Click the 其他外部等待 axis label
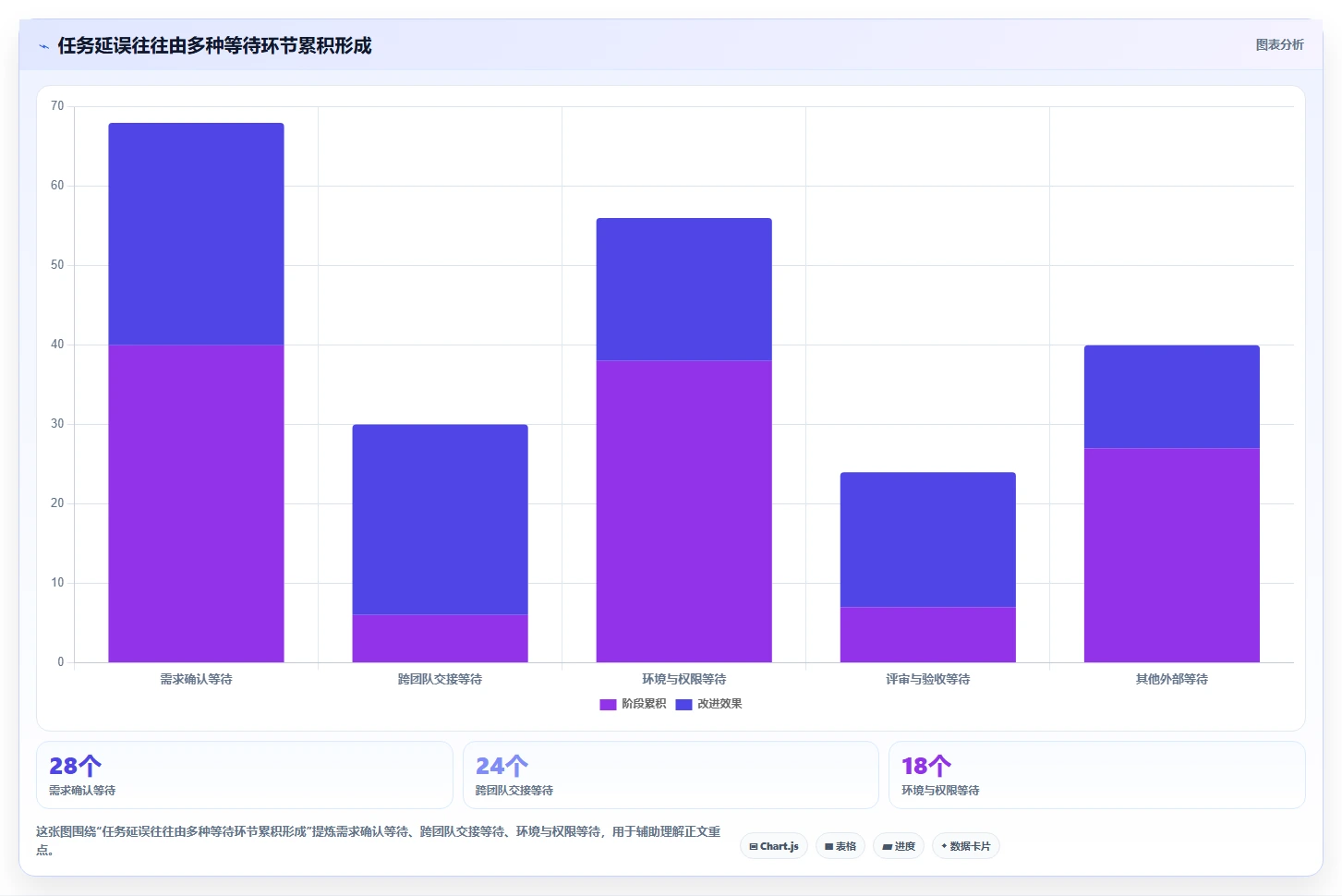The width and height of the screenshot is (1342, 896). [1171, 679]
